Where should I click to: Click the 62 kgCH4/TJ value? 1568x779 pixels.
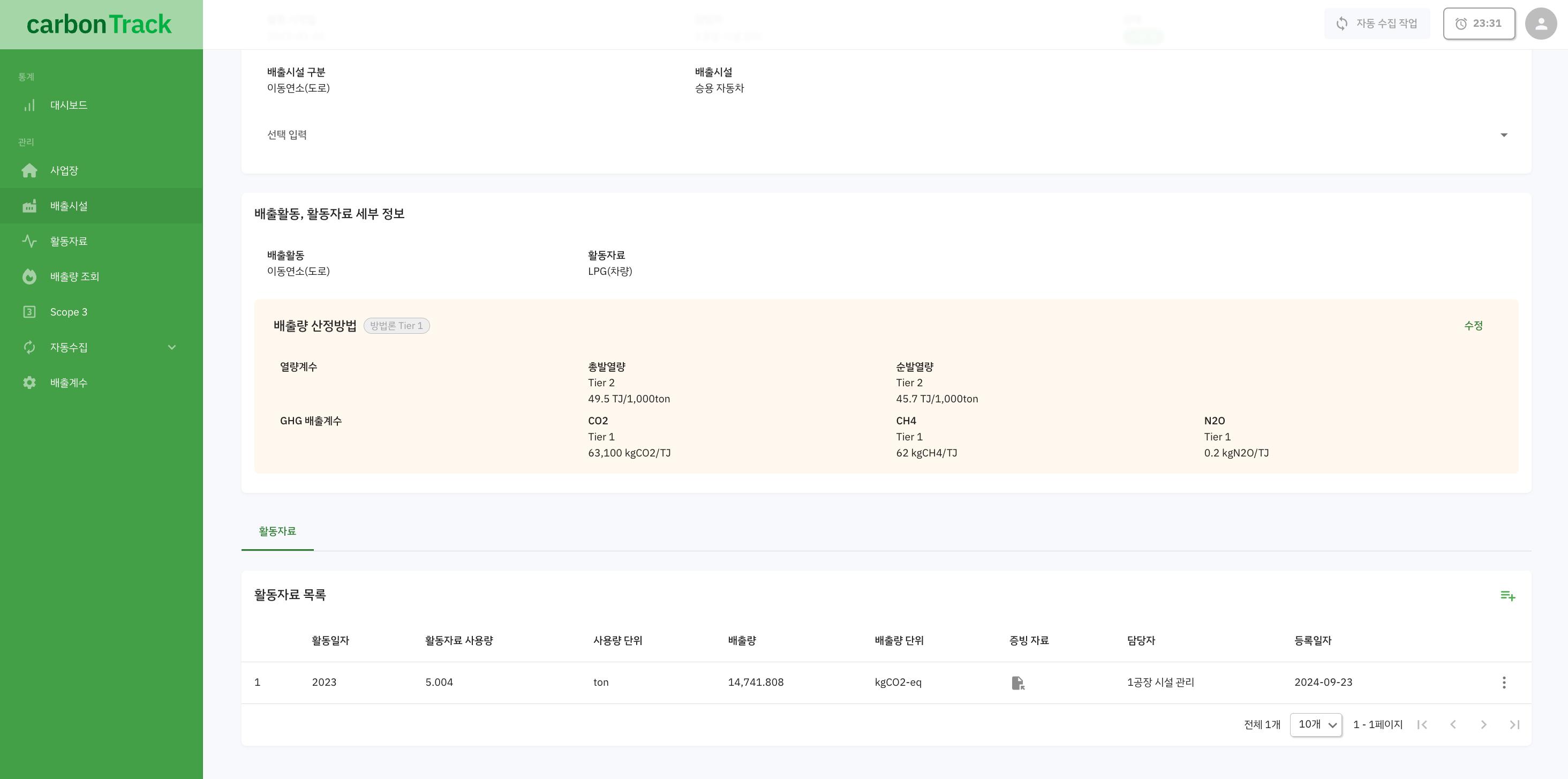[926, 453]
